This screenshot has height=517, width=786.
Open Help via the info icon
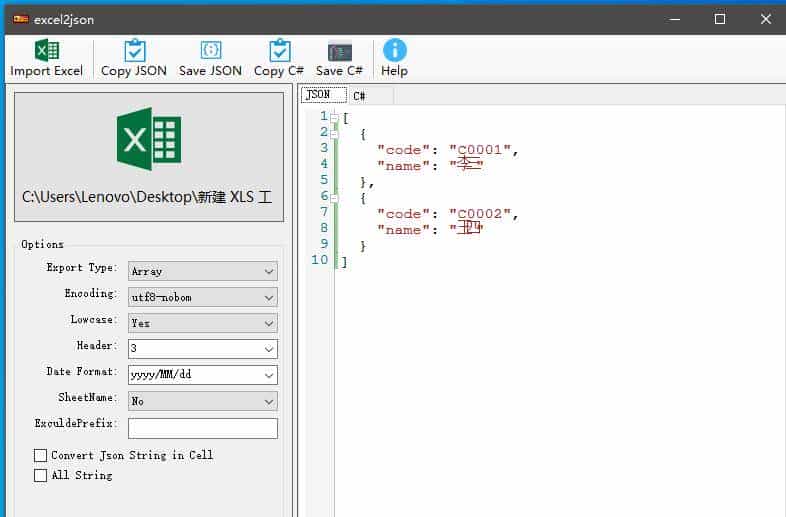pos(395,50)
